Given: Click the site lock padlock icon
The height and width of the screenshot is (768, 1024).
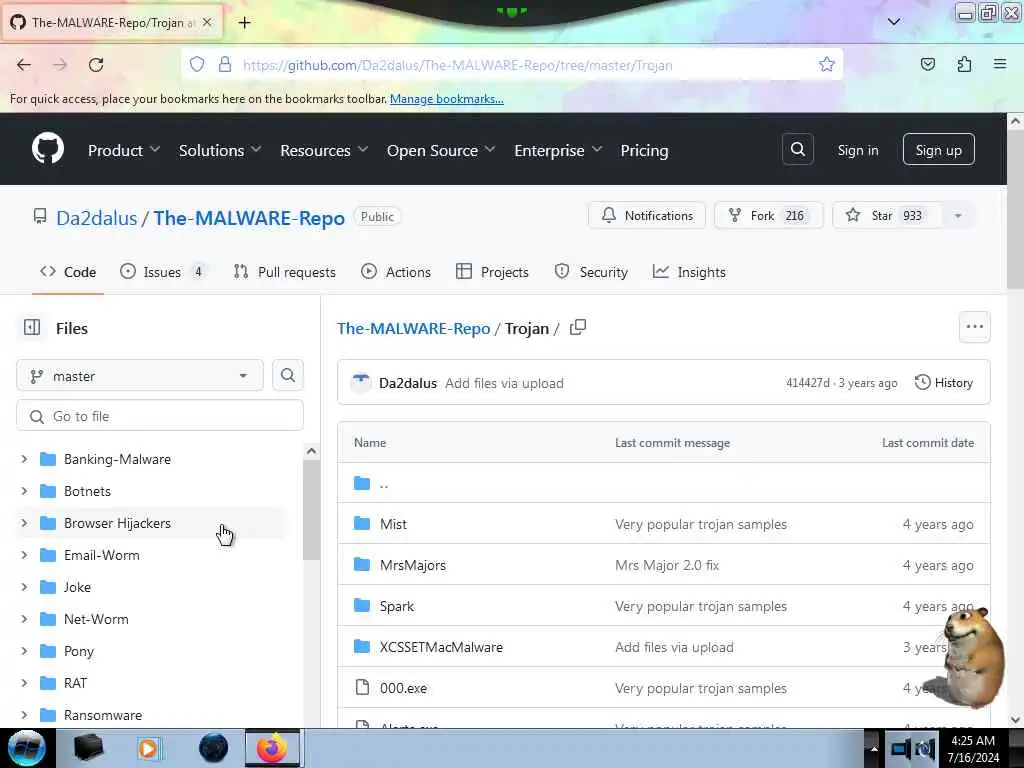Looking at the screenshot, I should 225,65.
